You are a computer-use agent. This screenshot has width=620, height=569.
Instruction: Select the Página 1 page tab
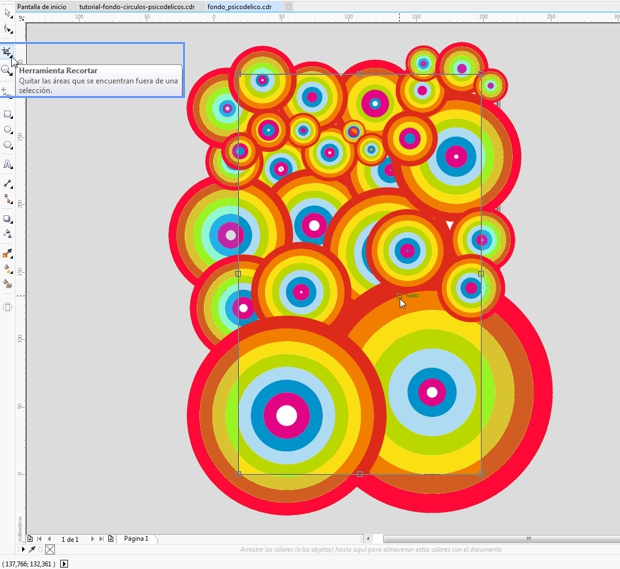136,539
